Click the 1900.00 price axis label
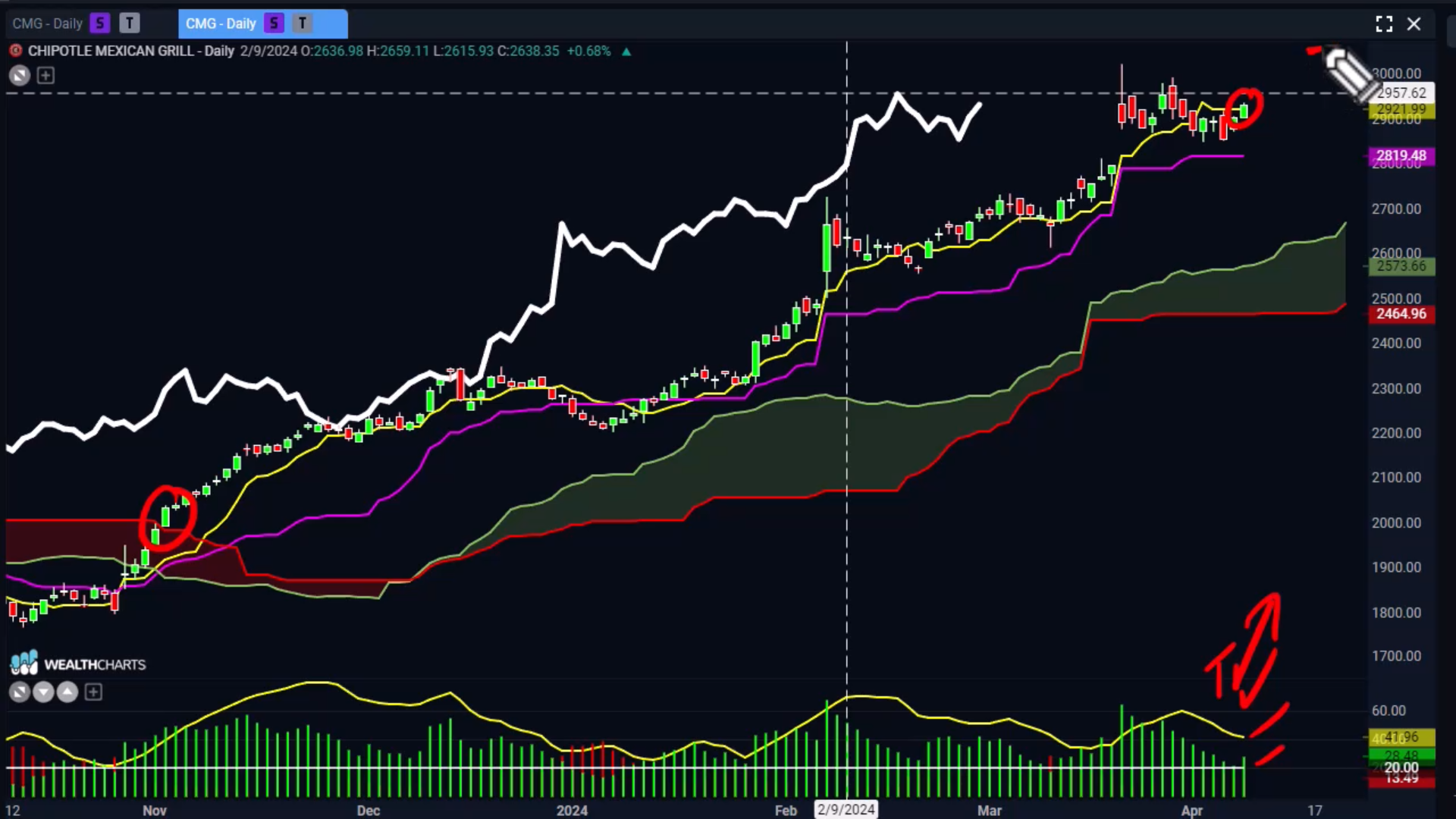The image size is (1456, 819). [x=1396, y=567]
